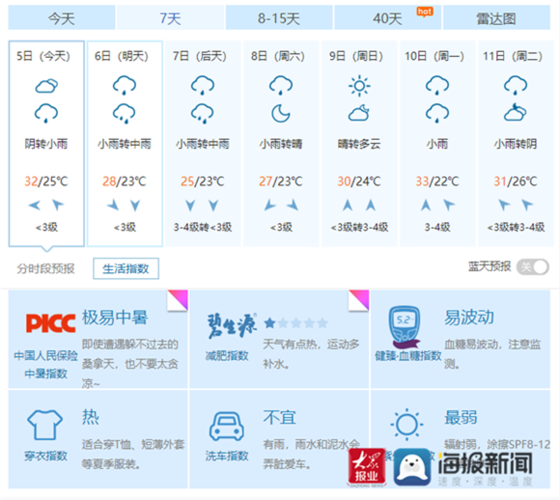Viewport: 560px width, 500px height.
Task: Click the 热 clothing heading
Action: click(x=90, y=418)
